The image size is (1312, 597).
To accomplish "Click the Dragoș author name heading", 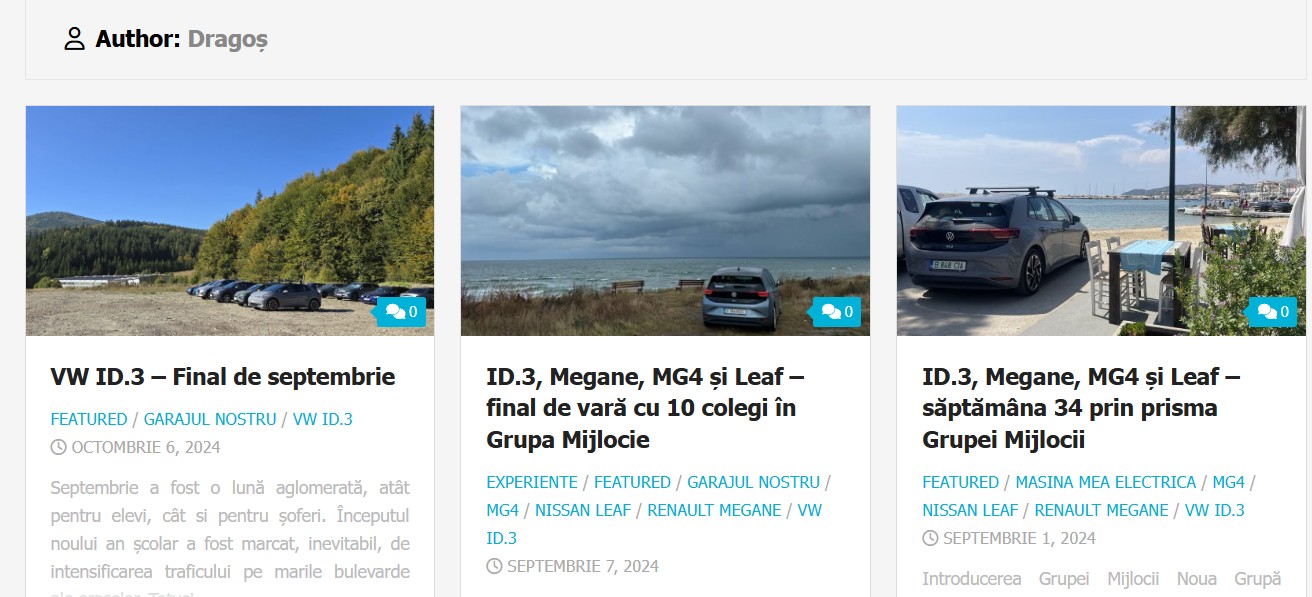I will coord(228,40).
